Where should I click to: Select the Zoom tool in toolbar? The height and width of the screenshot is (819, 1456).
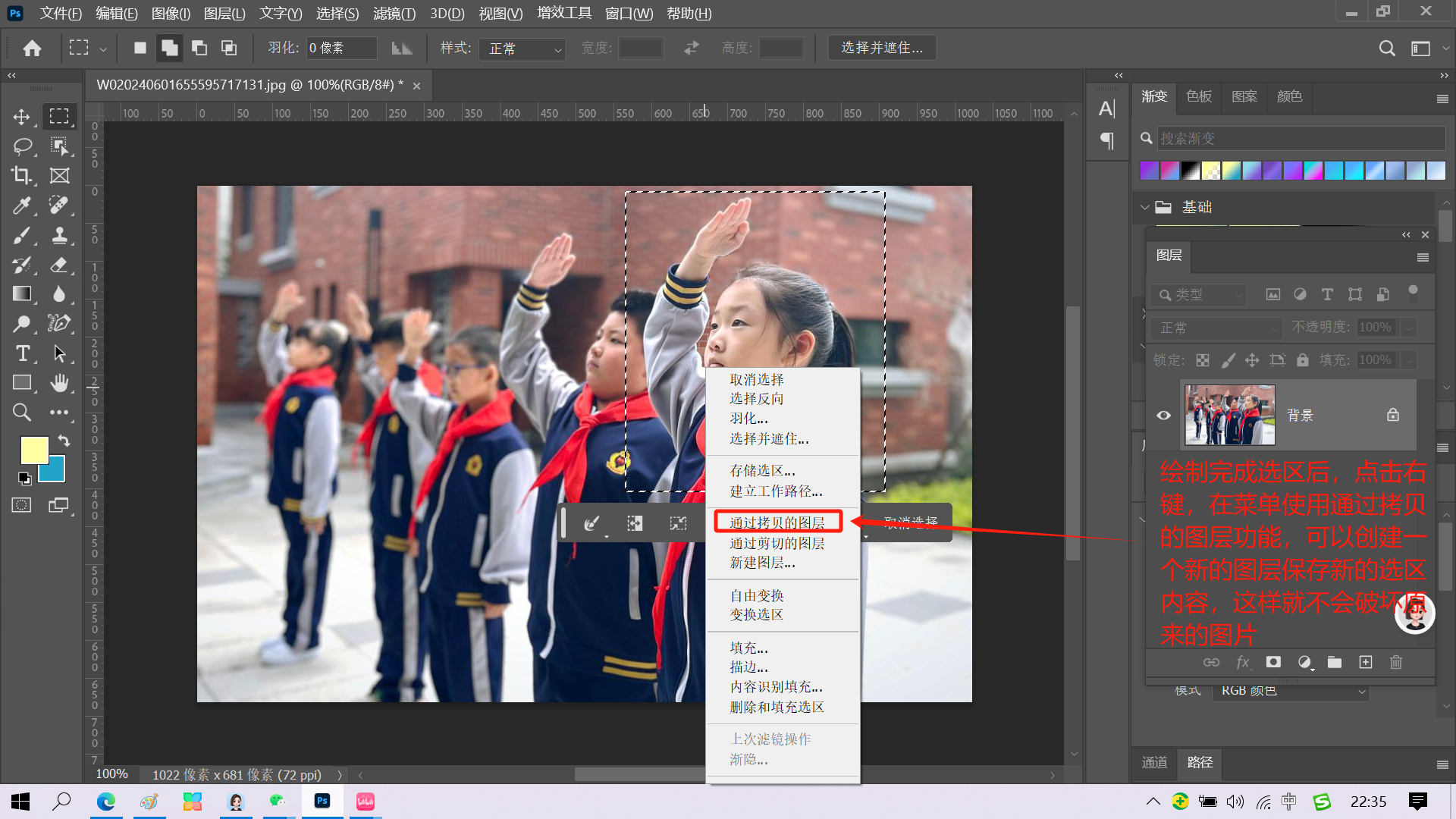coord(21,413)
